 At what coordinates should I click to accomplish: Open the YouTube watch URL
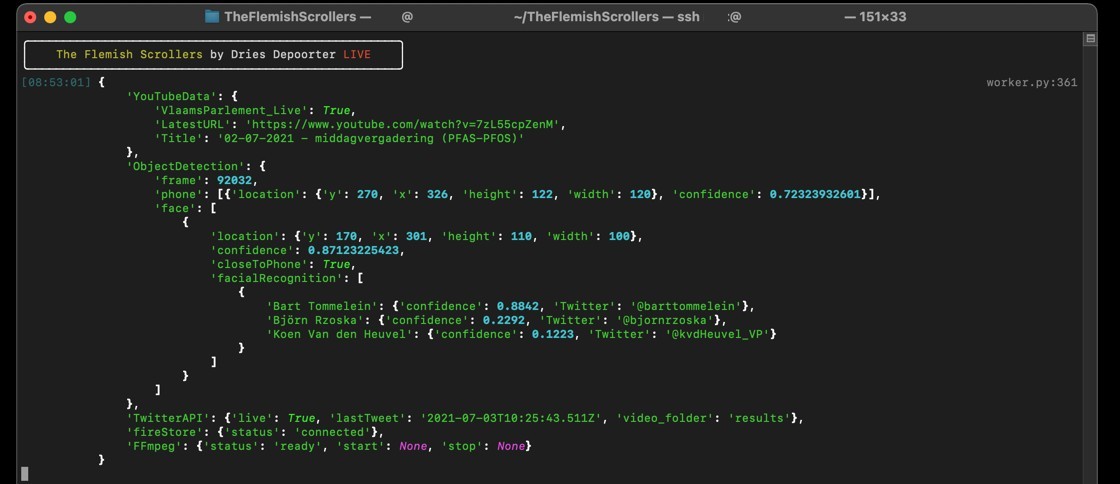[x=406, y=125]
